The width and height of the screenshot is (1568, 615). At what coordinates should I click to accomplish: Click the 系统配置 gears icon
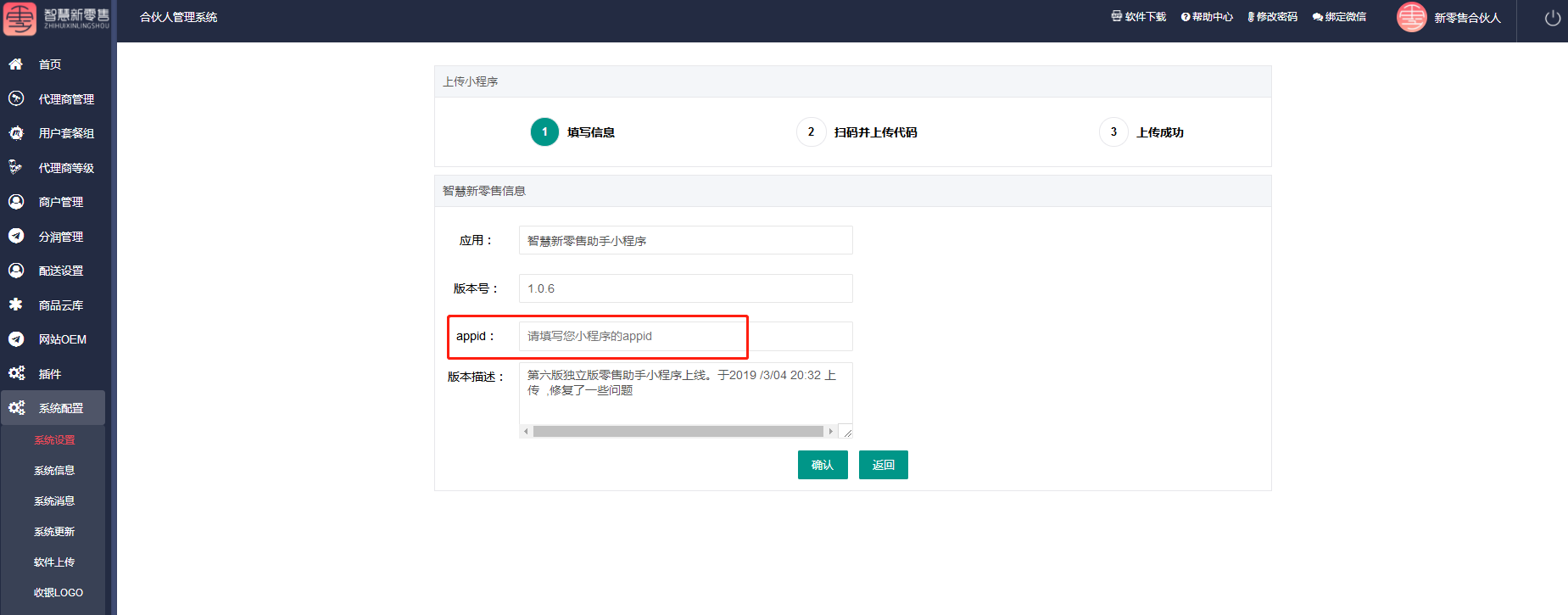(x=16, y=407)
